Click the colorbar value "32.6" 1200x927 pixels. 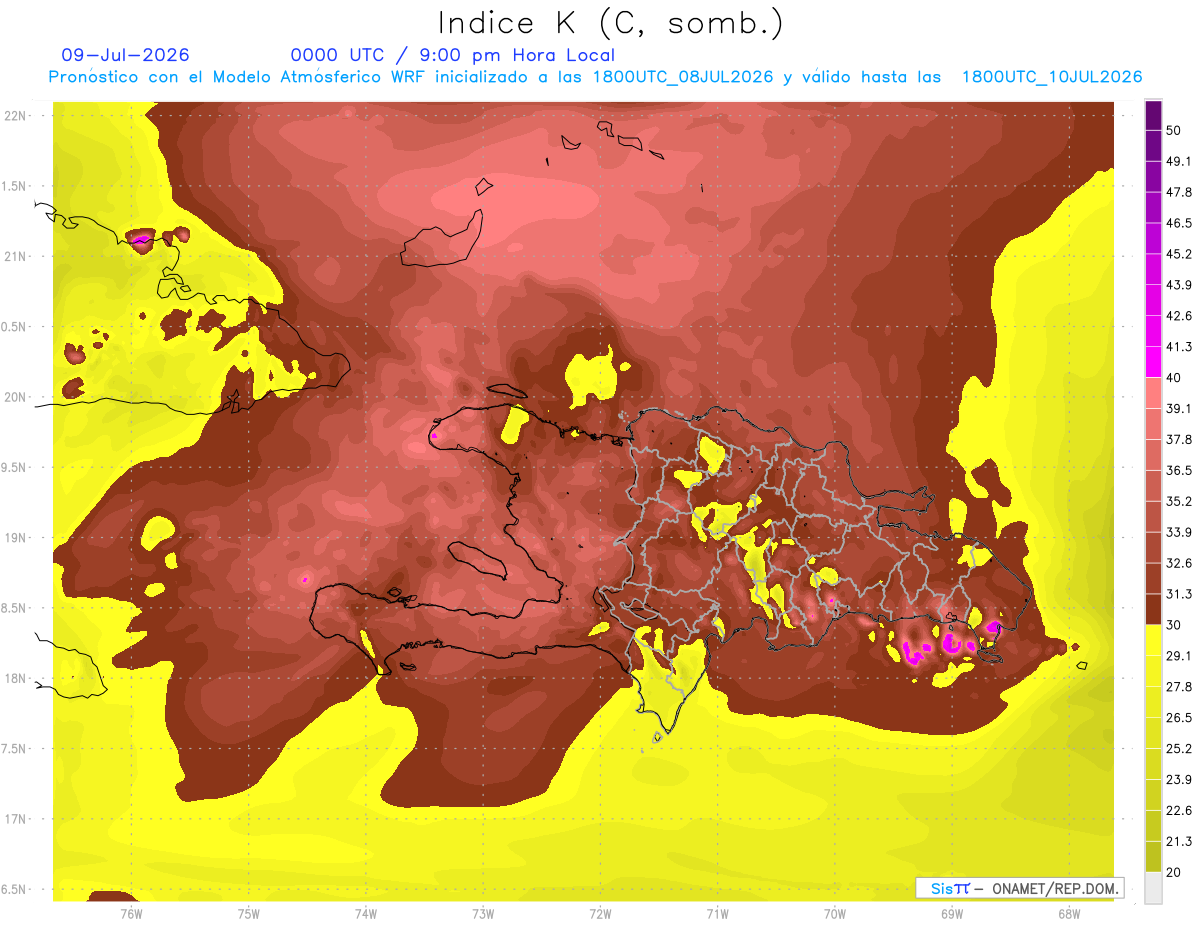point(1179,563)
